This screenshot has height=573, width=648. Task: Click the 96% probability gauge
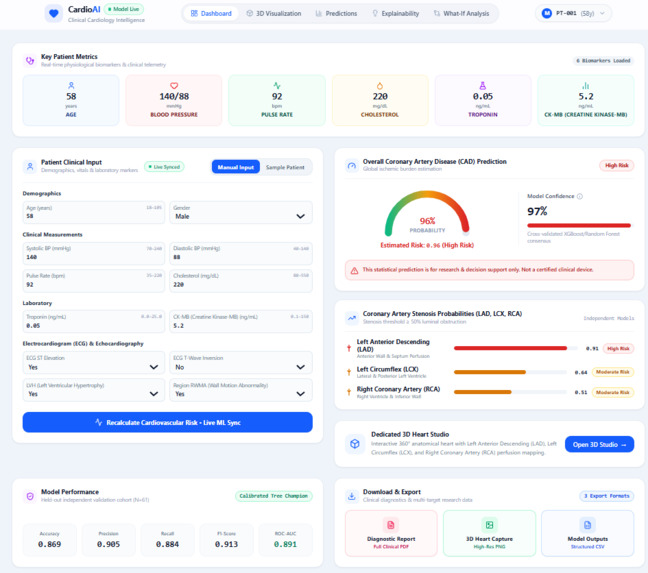[427, 213]
